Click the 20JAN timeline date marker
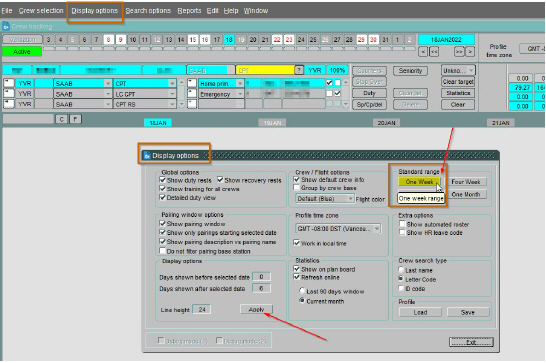The height and width of the screenshot is (363, 546). click(387, 123)
